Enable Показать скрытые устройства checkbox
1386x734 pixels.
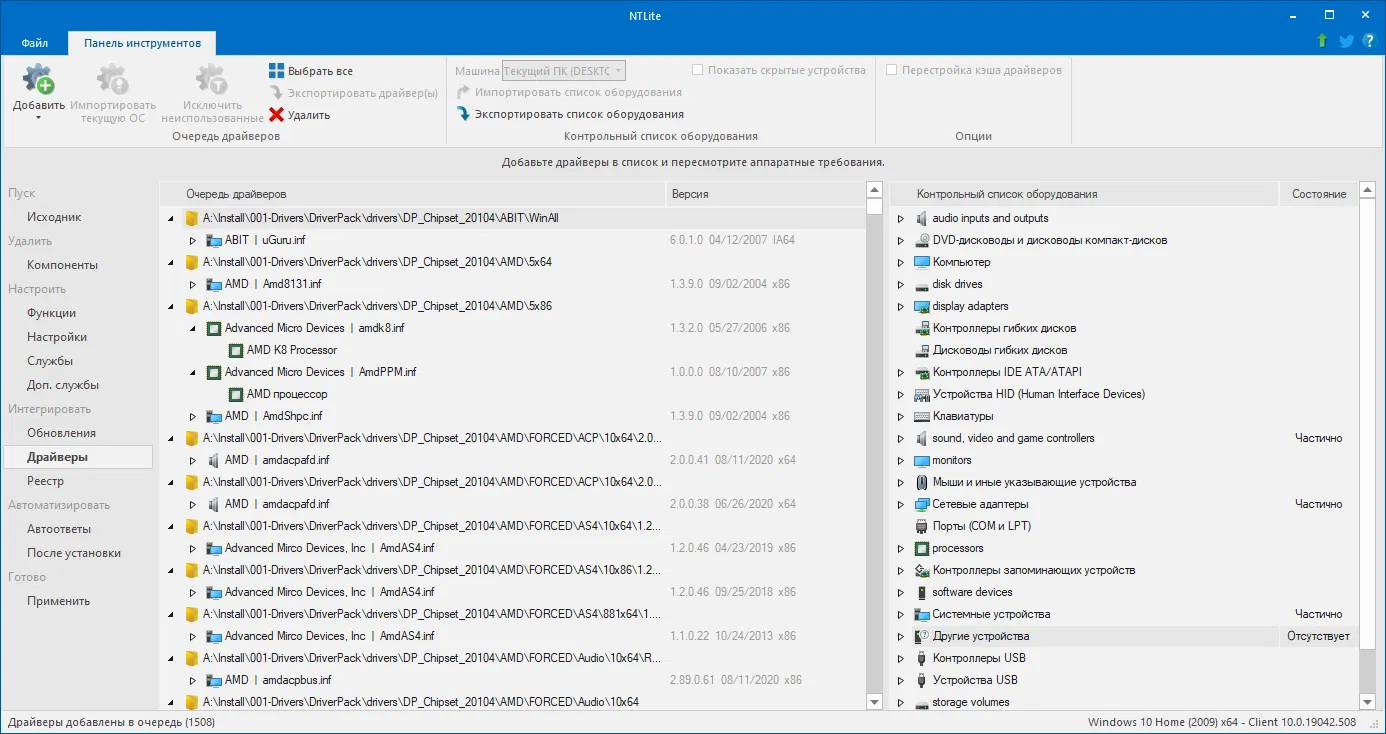(x=698, y=70)
